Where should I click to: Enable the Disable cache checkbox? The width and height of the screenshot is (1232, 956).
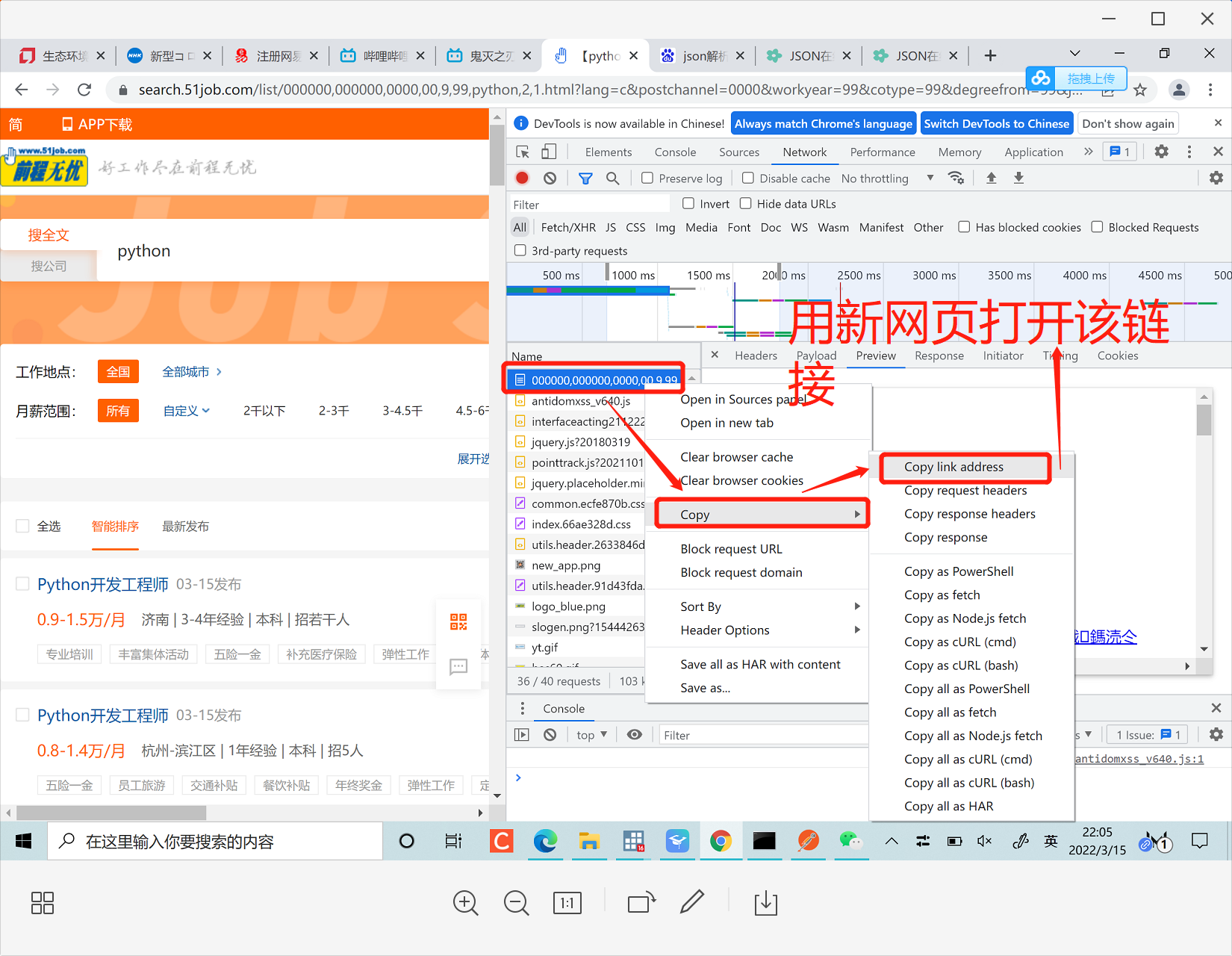747,178
